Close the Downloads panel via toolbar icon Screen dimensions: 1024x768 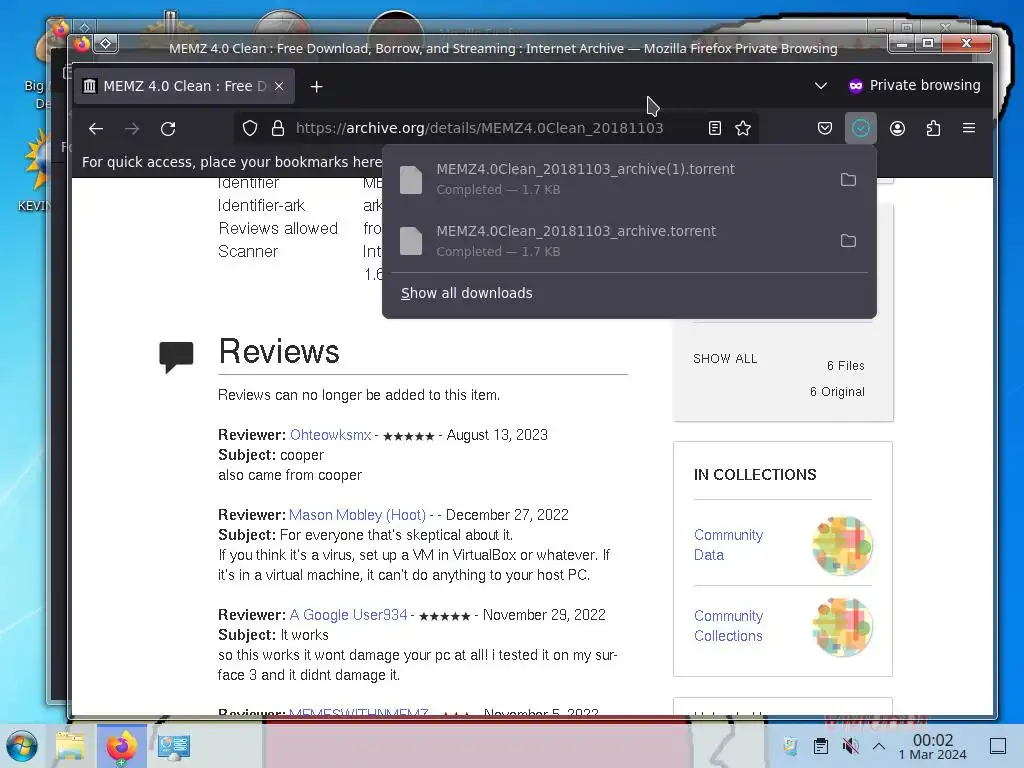(861, 128)
